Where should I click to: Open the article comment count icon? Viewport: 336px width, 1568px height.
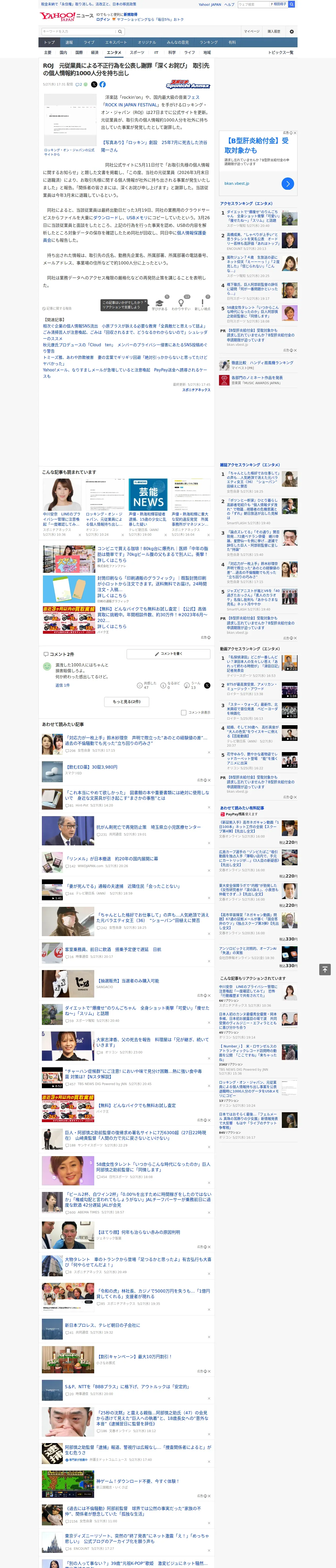click(79, 85)
